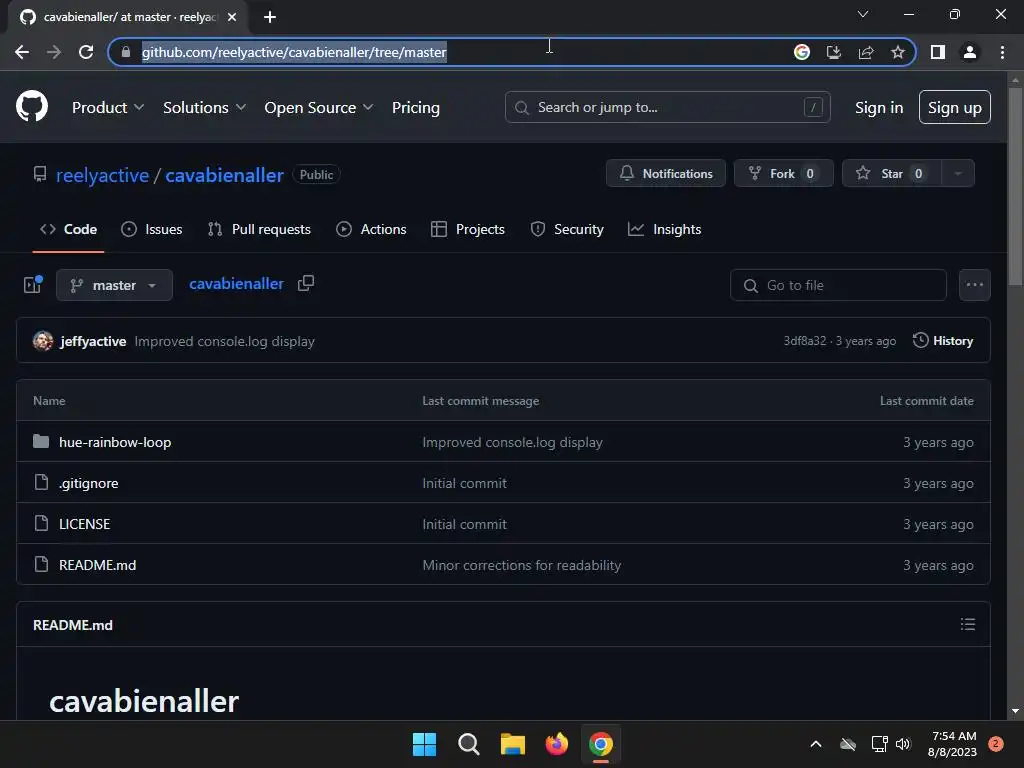Close the cavabienaller browser tab

tap(232, 17)
